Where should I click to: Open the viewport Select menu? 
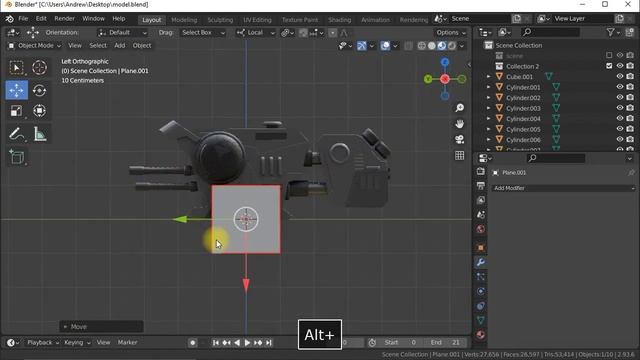pos(98,46)
